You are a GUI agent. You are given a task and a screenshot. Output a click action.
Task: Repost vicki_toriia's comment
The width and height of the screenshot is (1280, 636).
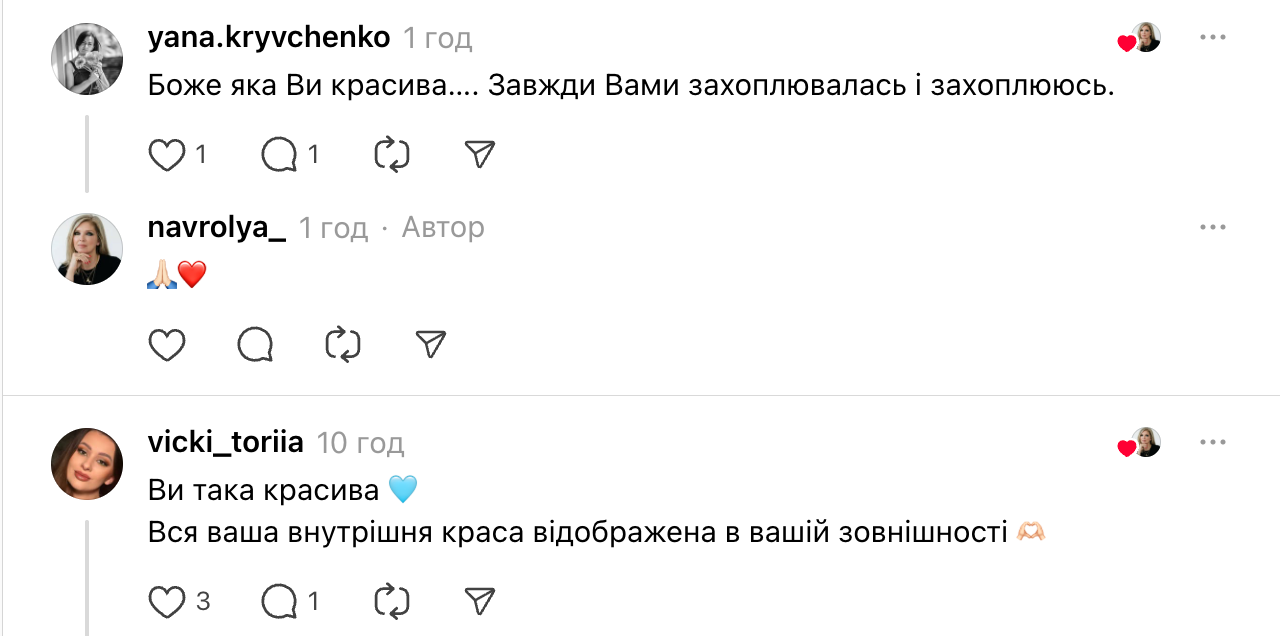[392, 601]
